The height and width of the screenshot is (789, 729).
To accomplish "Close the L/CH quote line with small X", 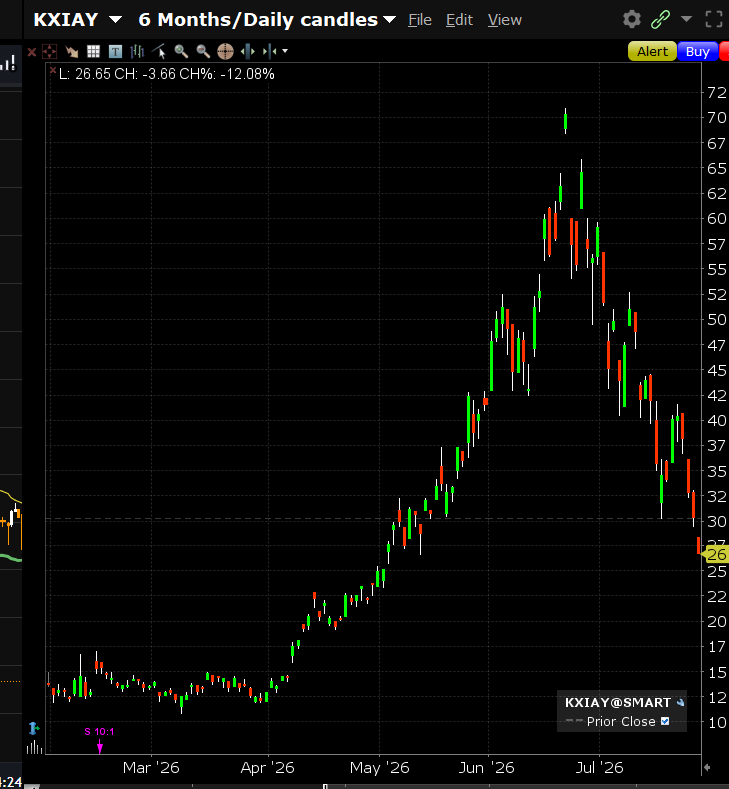I will point(53,70).
